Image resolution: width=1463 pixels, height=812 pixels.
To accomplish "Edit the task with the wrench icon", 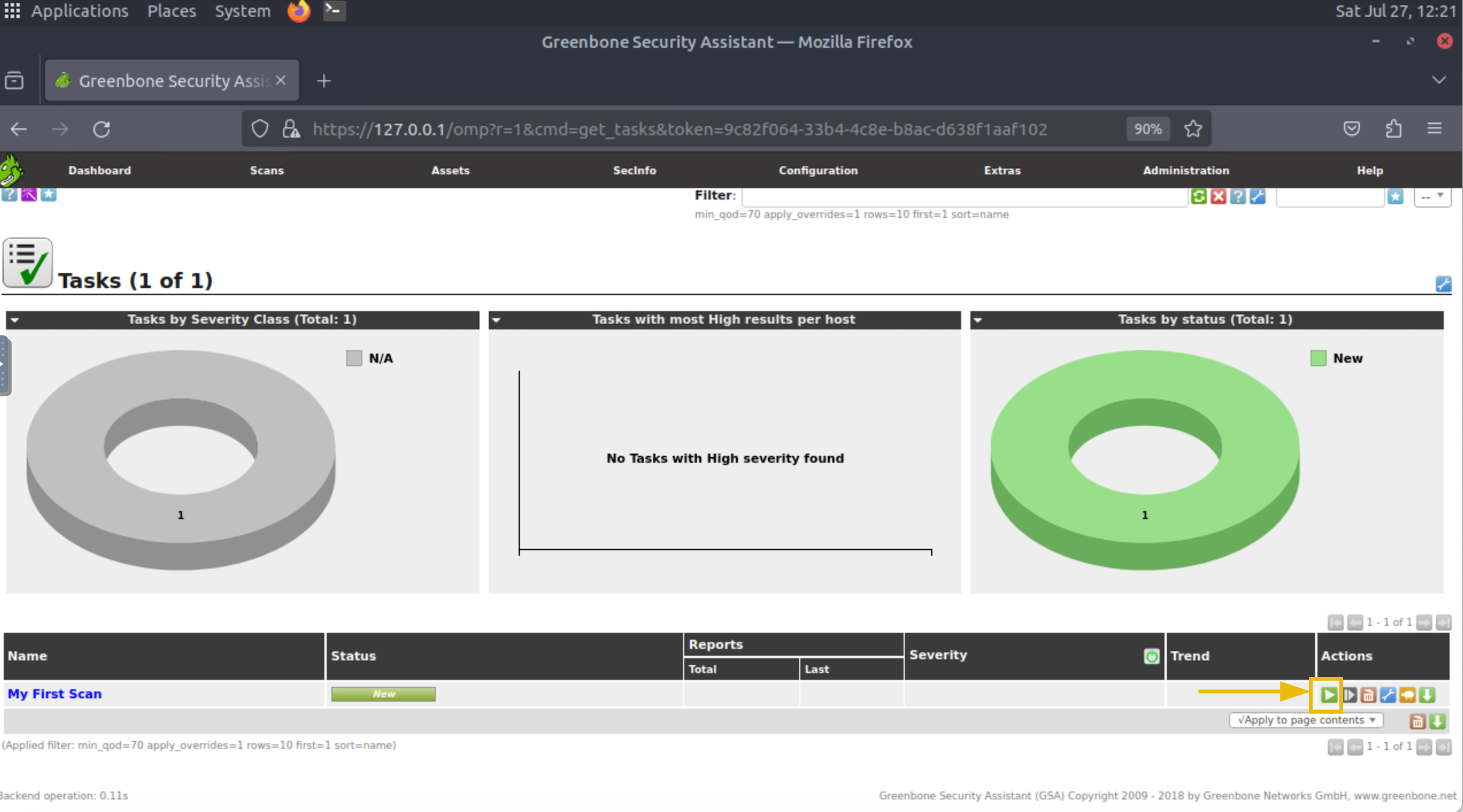I will click(x=1387, y=695).
